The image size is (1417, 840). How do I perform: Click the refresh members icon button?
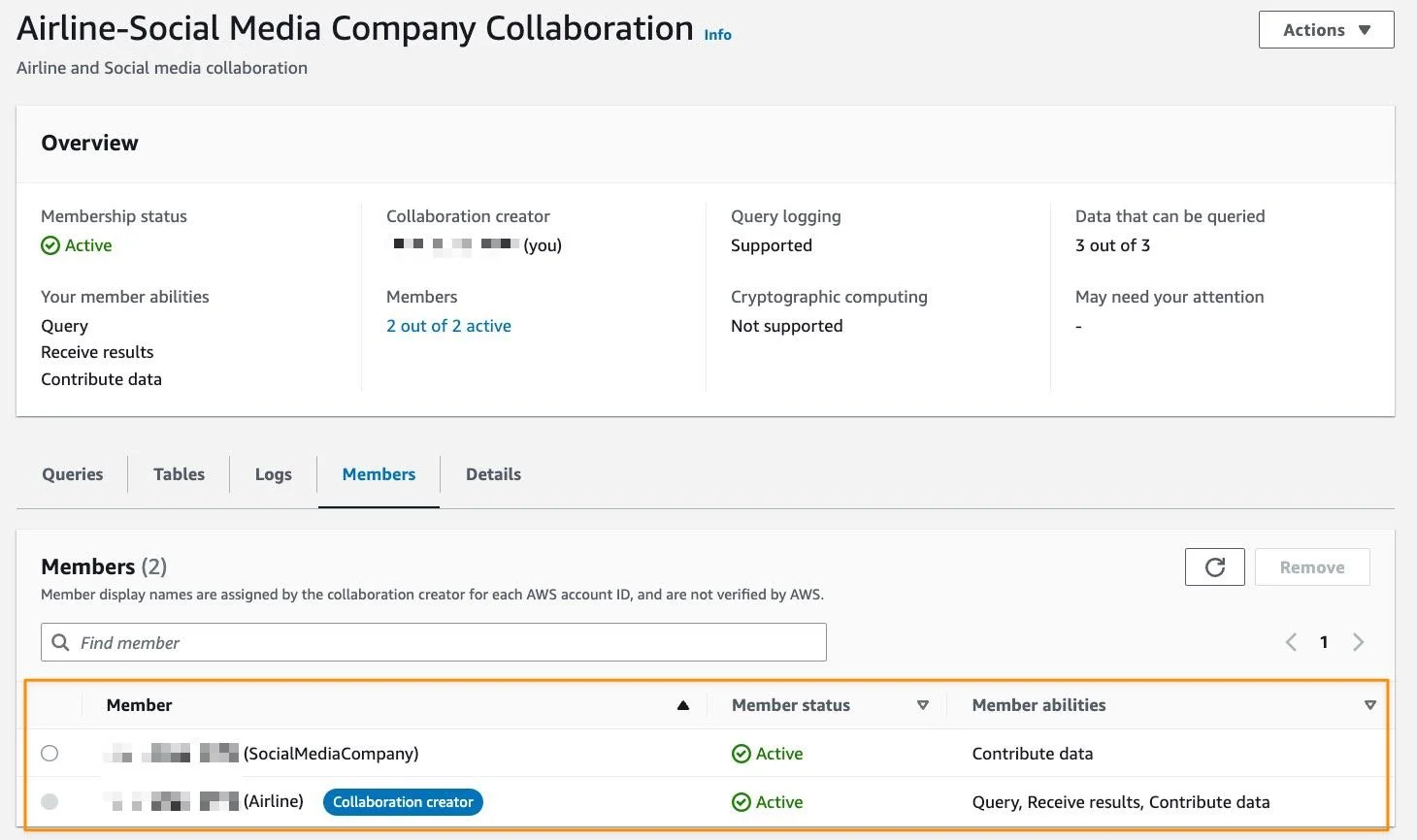point(1214,567)
